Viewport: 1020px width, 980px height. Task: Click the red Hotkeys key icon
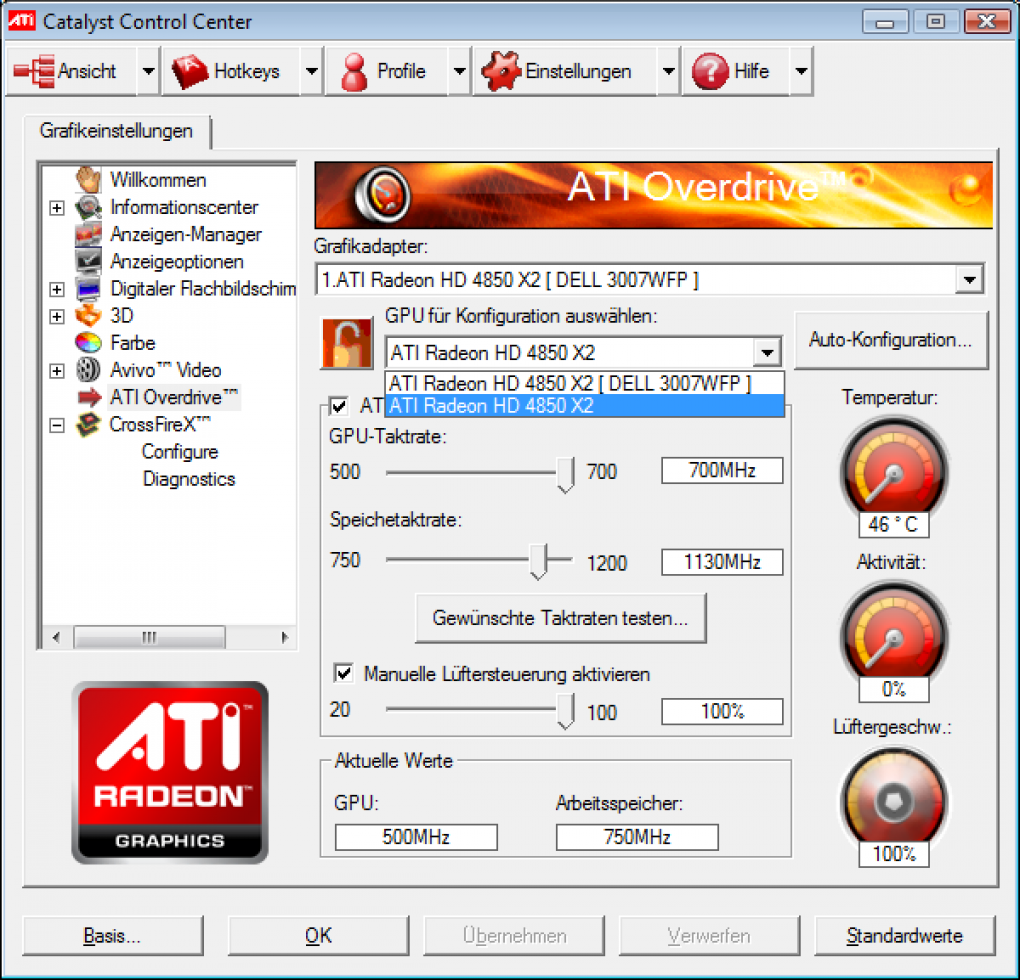[x=189, y=72]
